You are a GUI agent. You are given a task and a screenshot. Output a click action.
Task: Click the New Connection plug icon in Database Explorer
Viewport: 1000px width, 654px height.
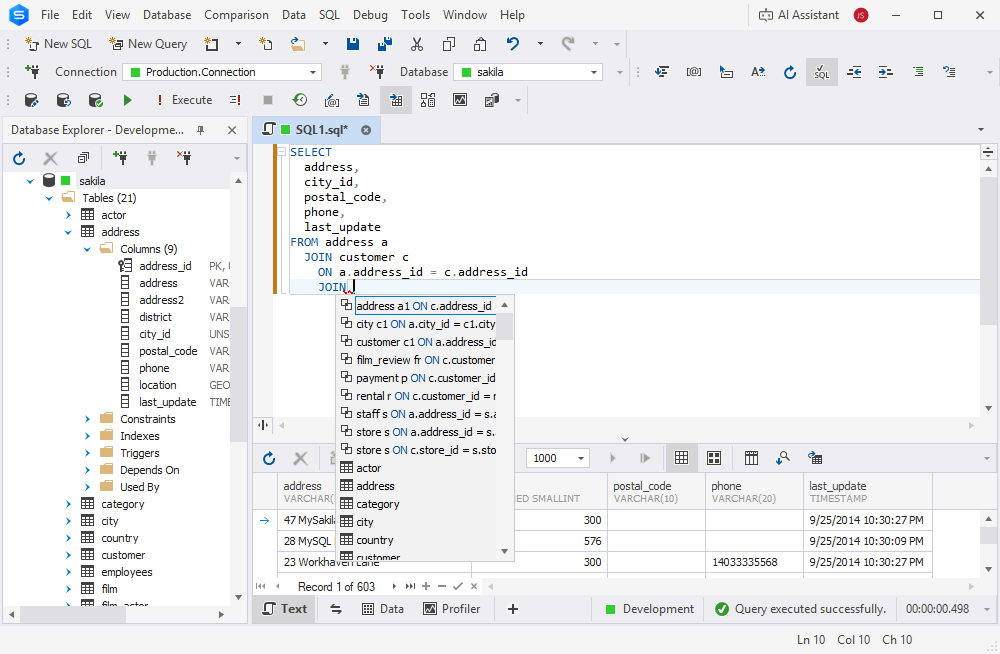[x=119, y=158]
